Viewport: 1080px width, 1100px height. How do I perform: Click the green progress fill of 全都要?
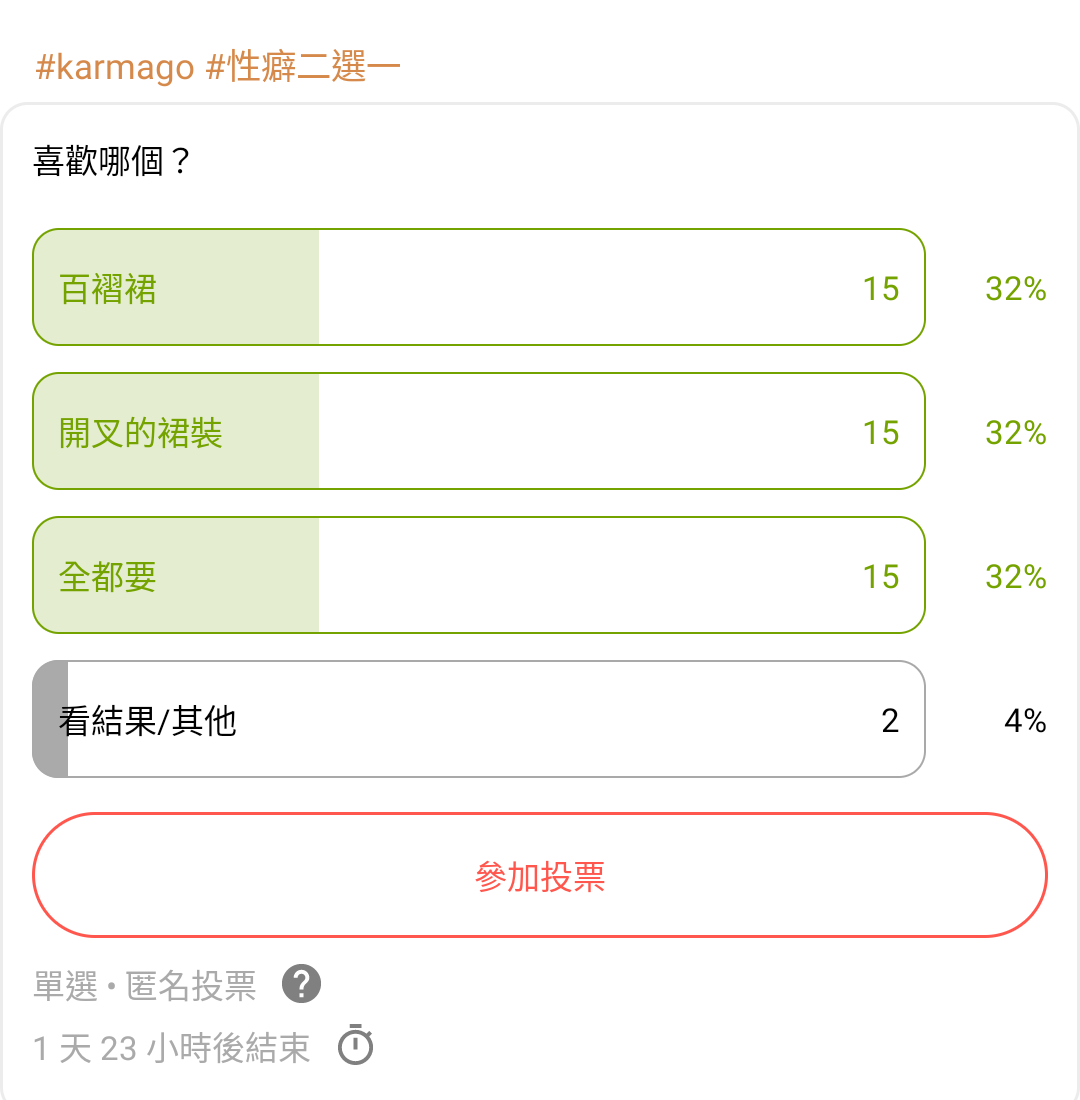(x=176, y=575)
